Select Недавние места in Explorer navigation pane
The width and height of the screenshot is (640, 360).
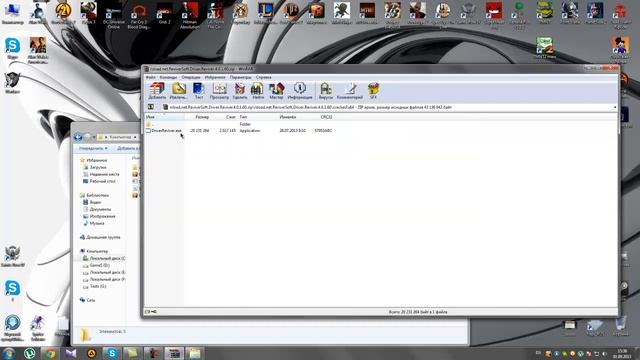pyautogui.click(x=101, y=174)
